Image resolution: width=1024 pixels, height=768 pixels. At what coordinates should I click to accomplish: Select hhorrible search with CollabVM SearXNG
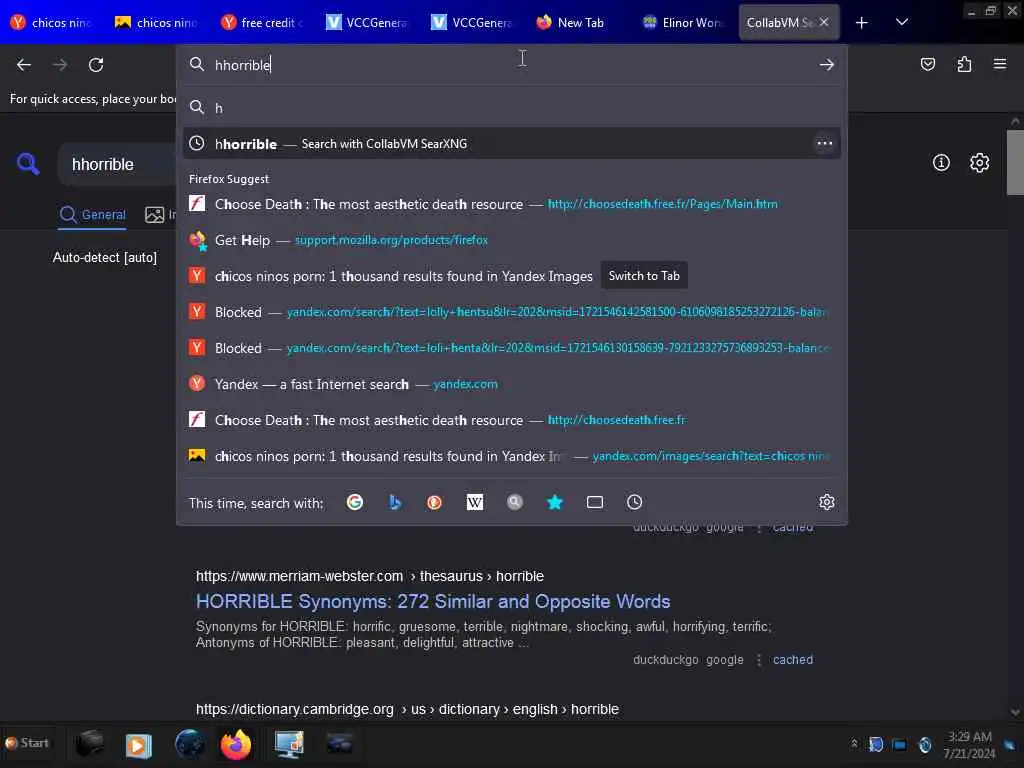point(511,144)
